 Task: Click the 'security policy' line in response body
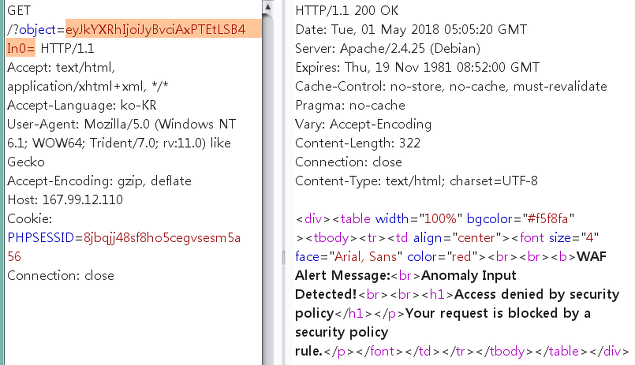point(341,332)
